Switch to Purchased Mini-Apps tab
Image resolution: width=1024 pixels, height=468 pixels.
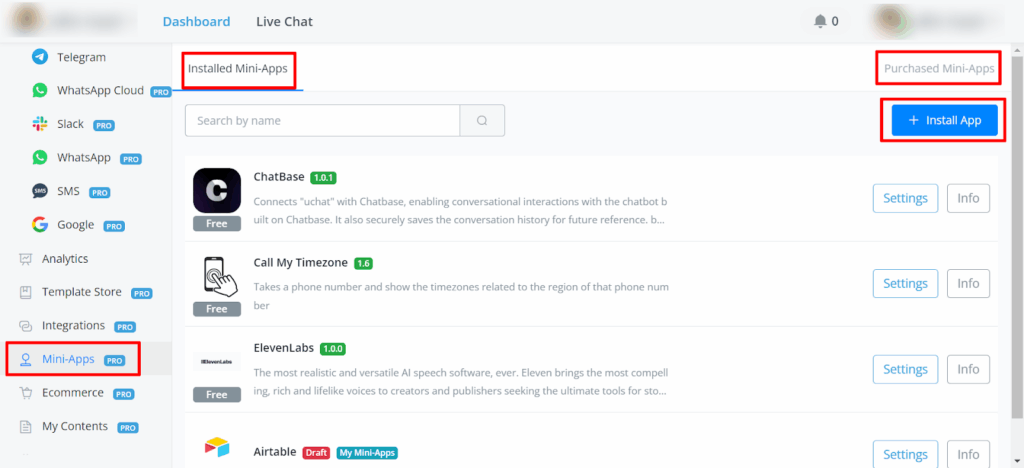[939, 69]
